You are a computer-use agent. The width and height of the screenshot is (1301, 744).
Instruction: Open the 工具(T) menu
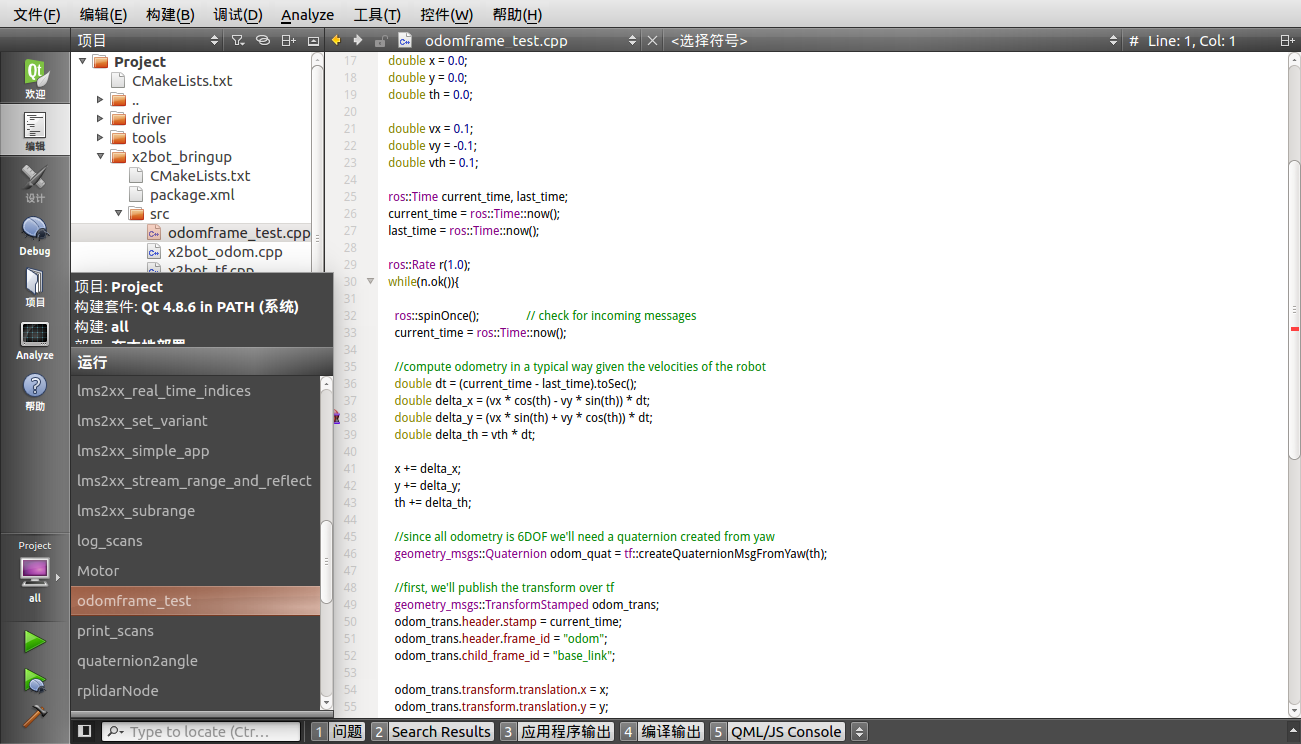coord(377,14)
